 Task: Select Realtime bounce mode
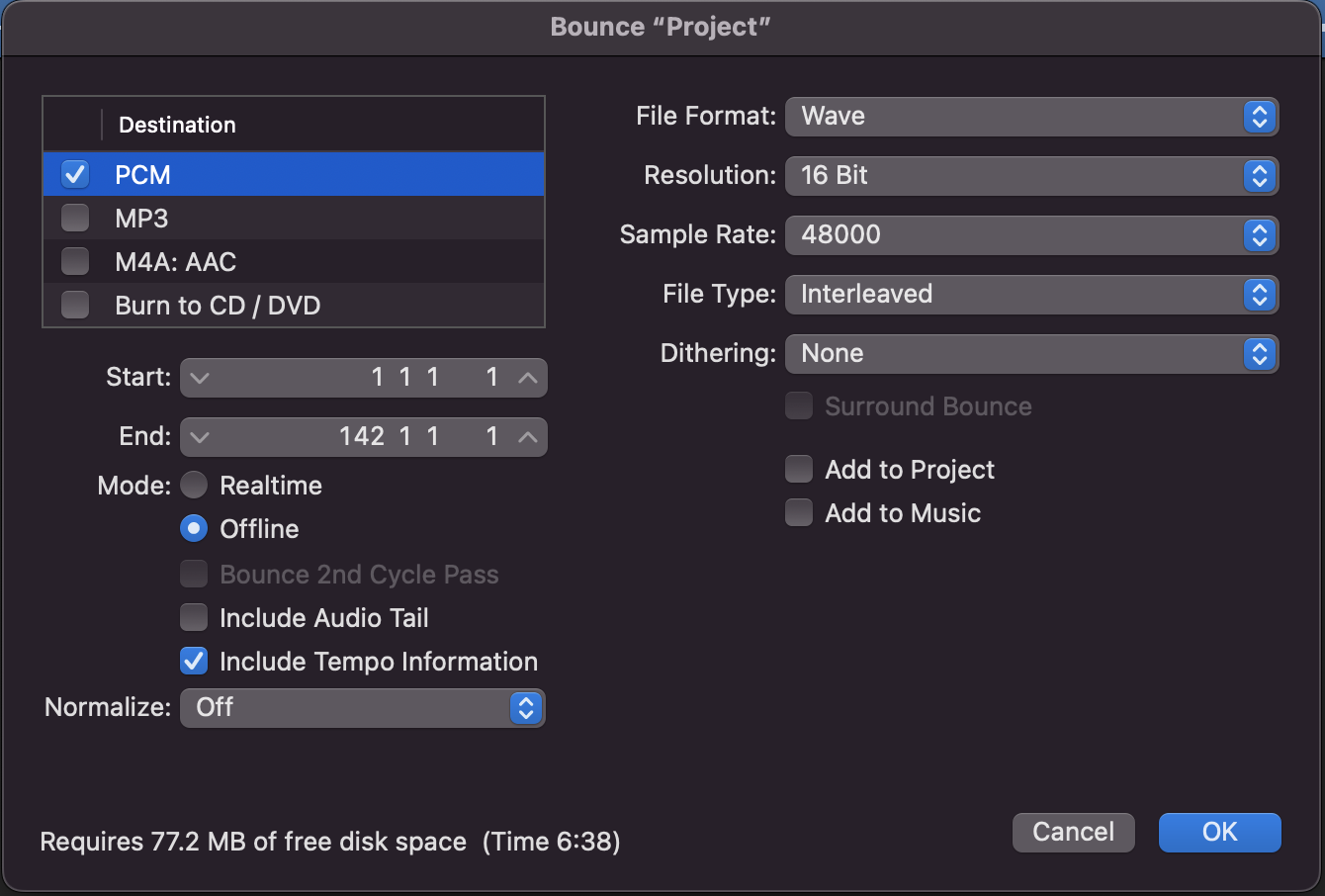click(x=194, y=485)
